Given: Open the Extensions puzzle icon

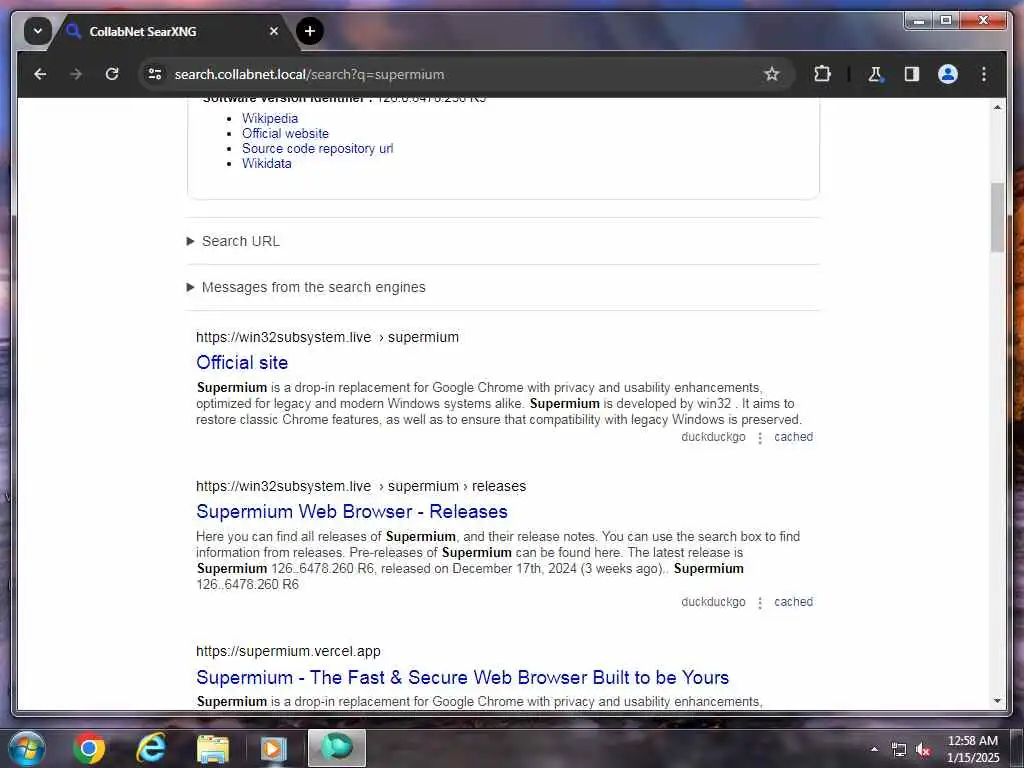Looking at the screenshot, I should tap(822, 74).
